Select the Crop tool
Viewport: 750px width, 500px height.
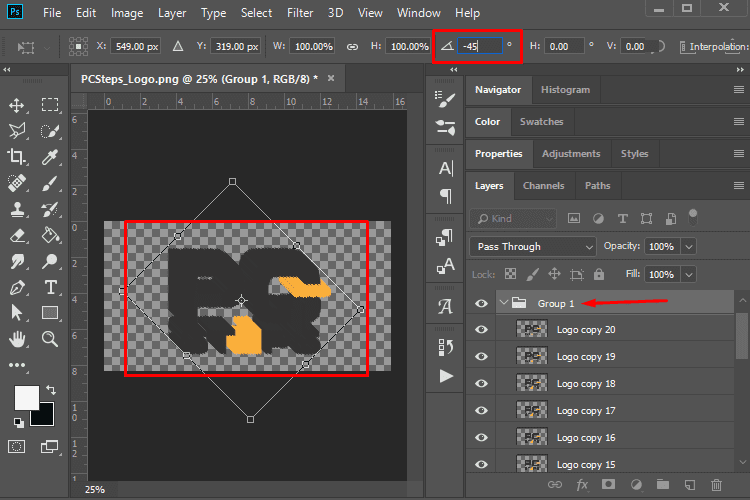17,157
